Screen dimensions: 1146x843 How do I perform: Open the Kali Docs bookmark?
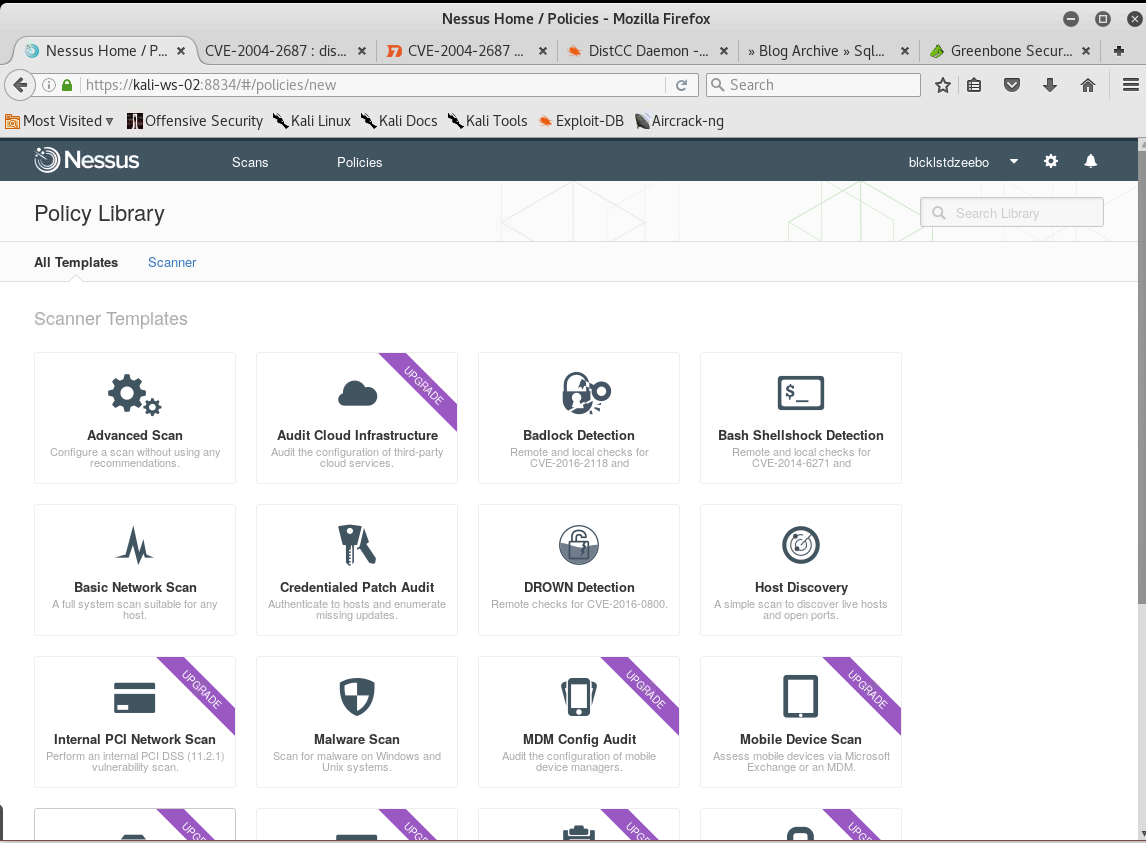tap(399, 121)
